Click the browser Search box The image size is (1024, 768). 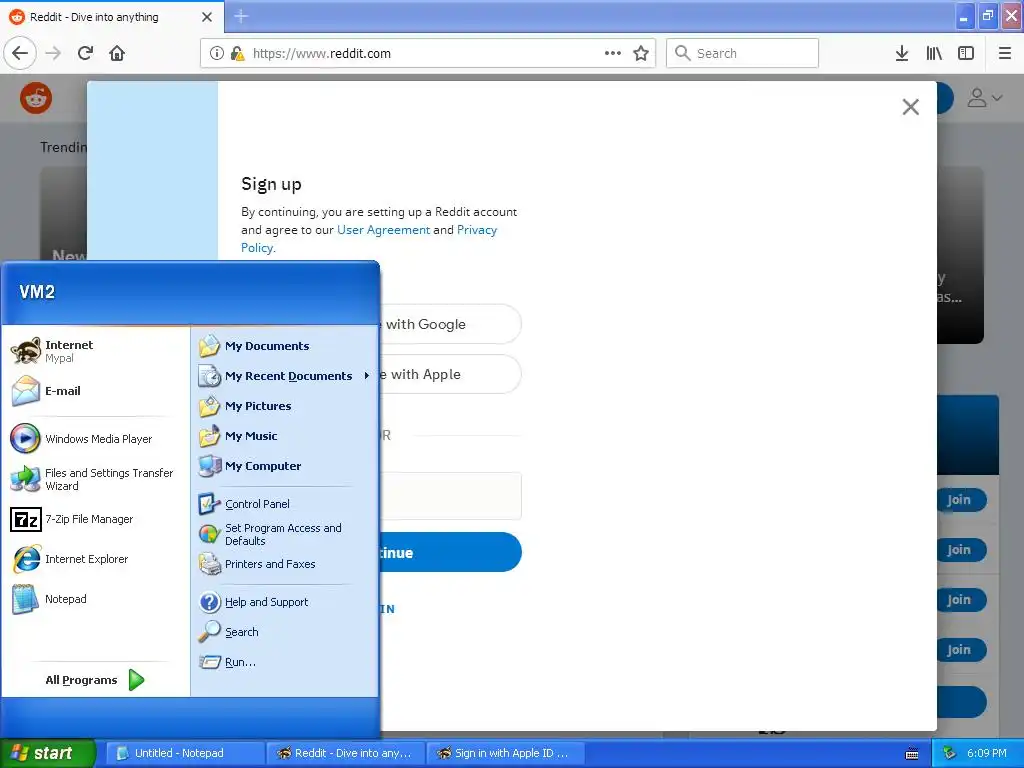(x=743, y=54)
